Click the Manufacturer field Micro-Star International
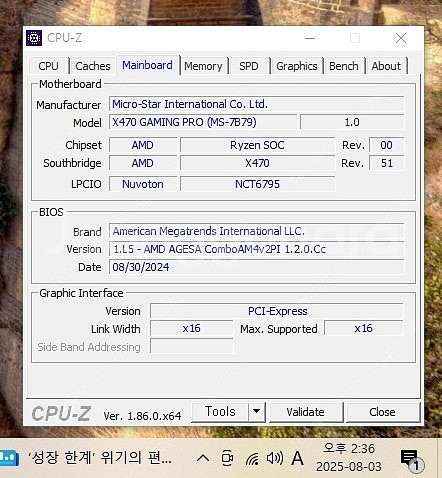 pos(256,104)
